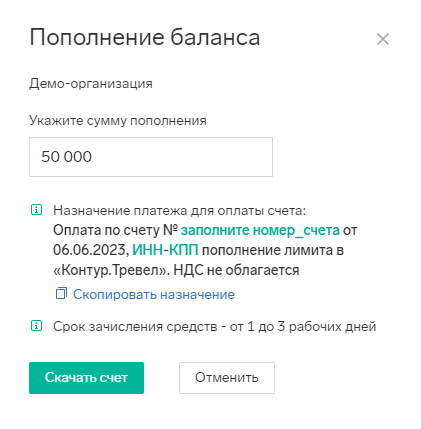This screenshot has height=429, width=421.
Task: Follow the Скопировать назначение link text
Action: (x=154, y=294)
